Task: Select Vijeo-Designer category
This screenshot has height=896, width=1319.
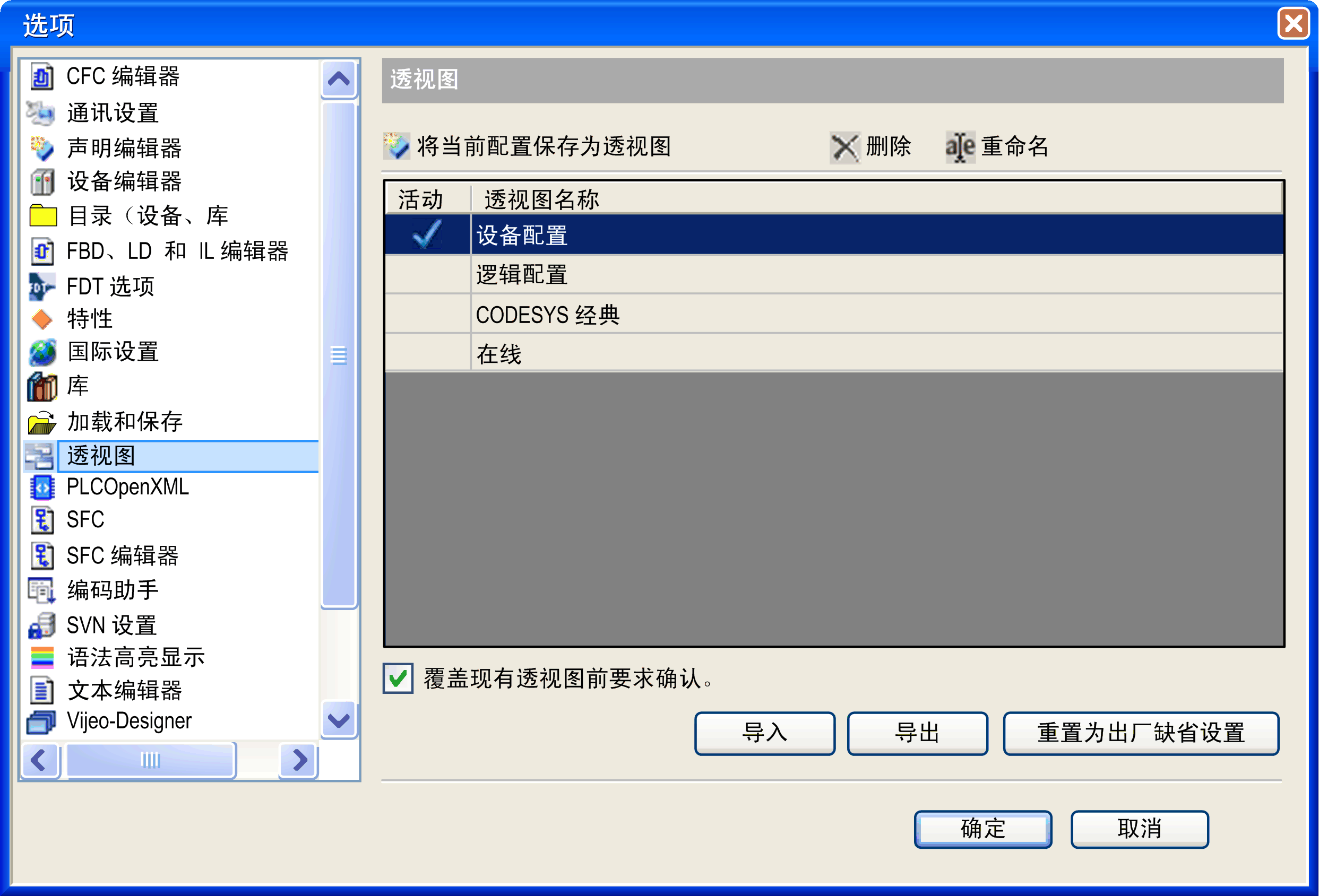Action: pos(129,721)
